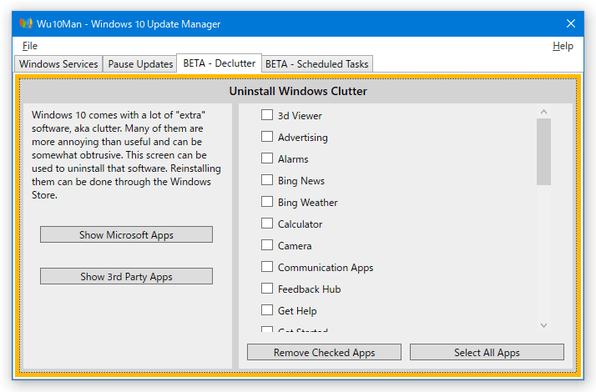Close the Wu10Man window
The image size is (596, 392).
[571, 24]
